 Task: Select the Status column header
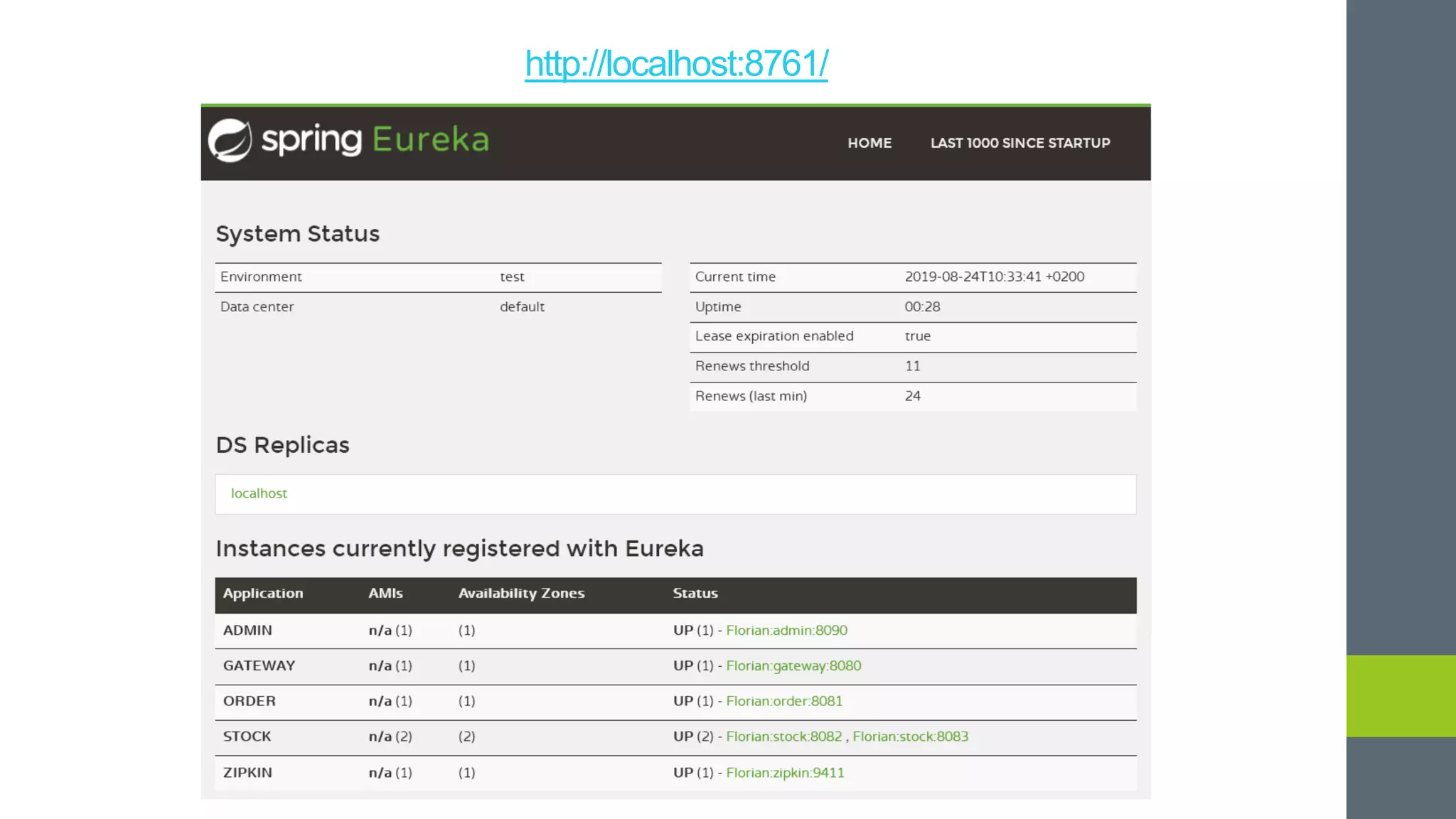click(x=695, y=594)
